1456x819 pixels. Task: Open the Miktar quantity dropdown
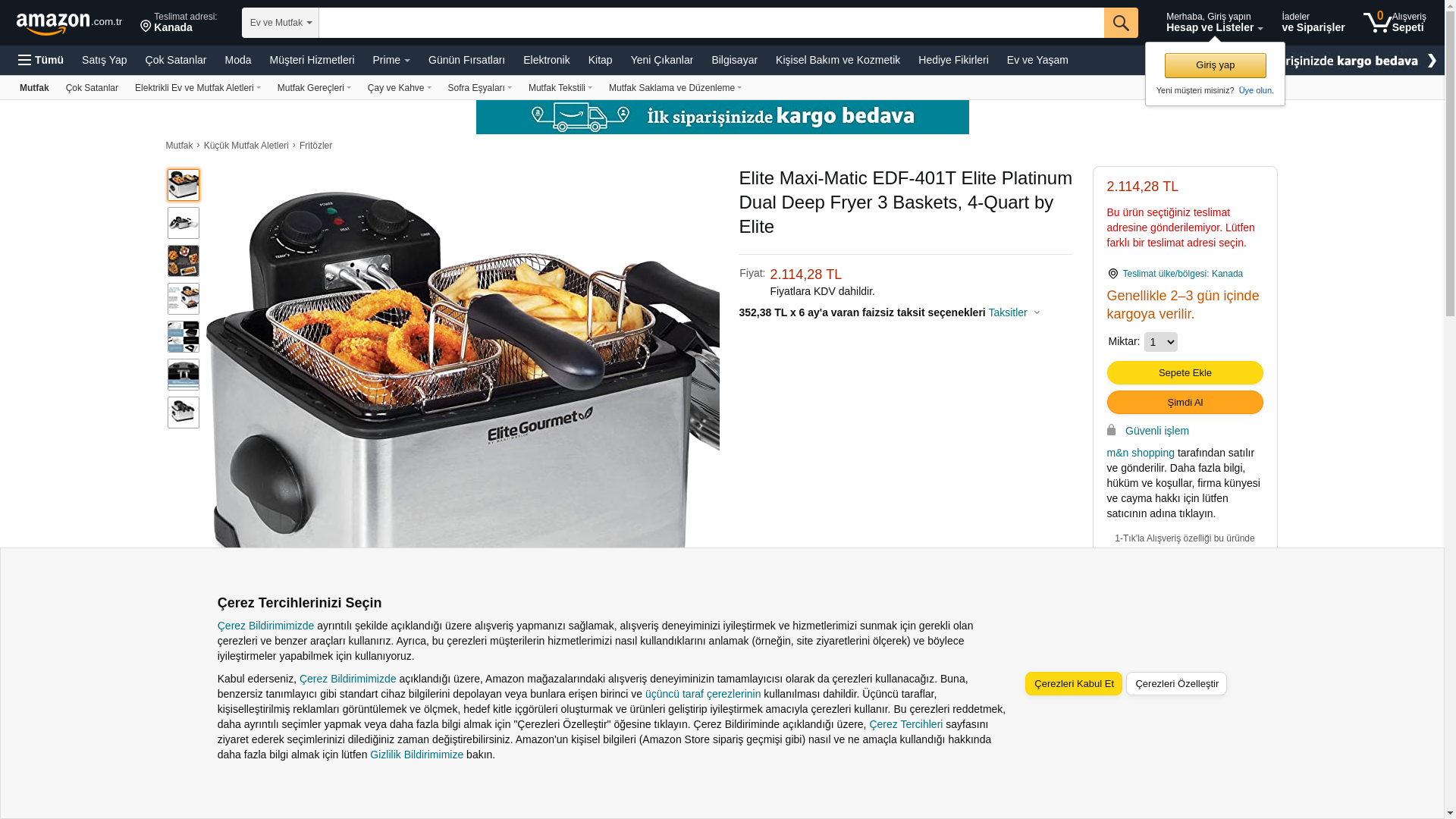1160,342
